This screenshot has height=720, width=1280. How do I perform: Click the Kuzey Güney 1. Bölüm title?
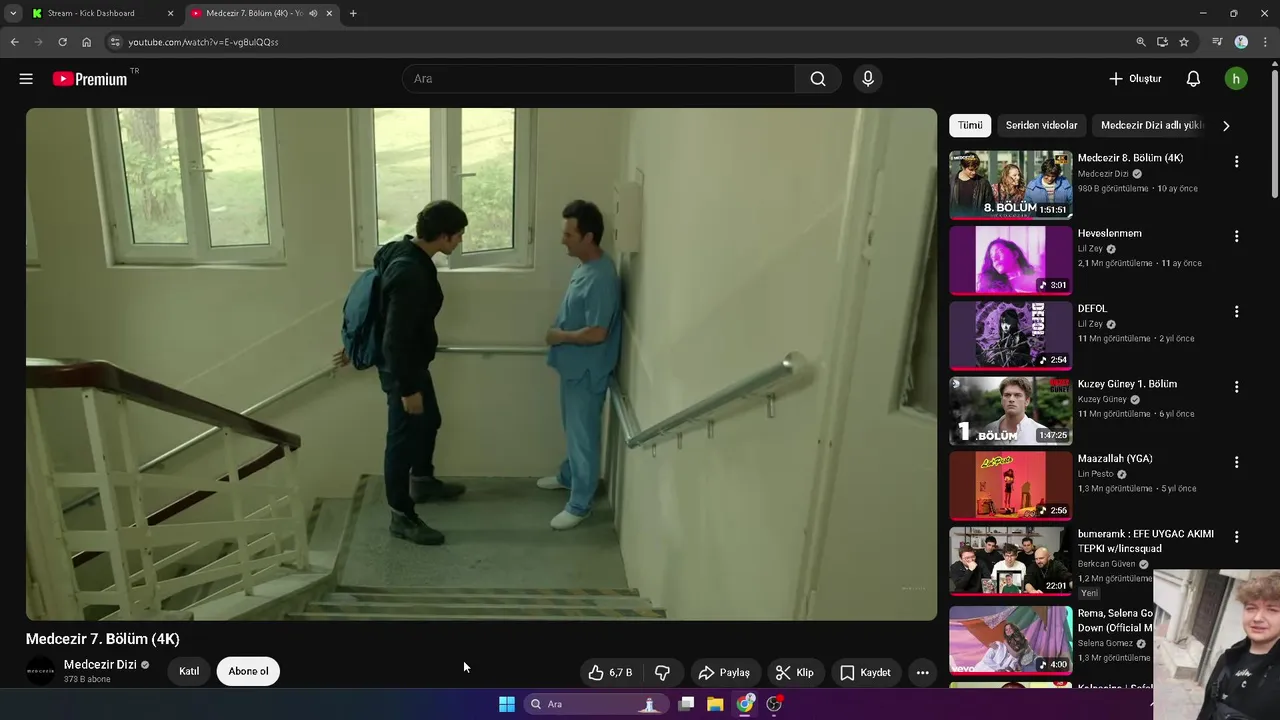[x=1127, y=384]
